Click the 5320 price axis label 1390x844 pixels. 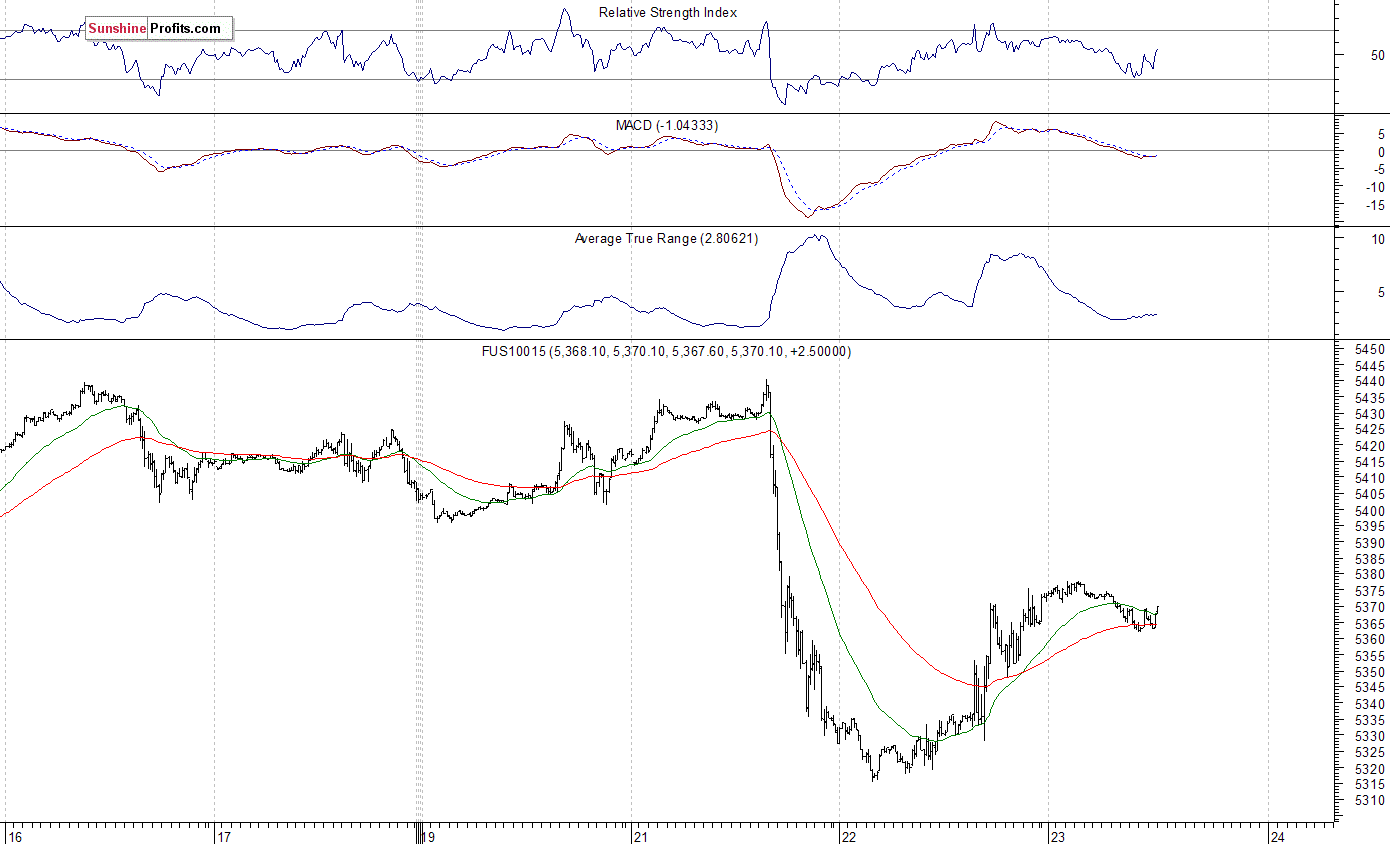click(x=1371, y=768)
